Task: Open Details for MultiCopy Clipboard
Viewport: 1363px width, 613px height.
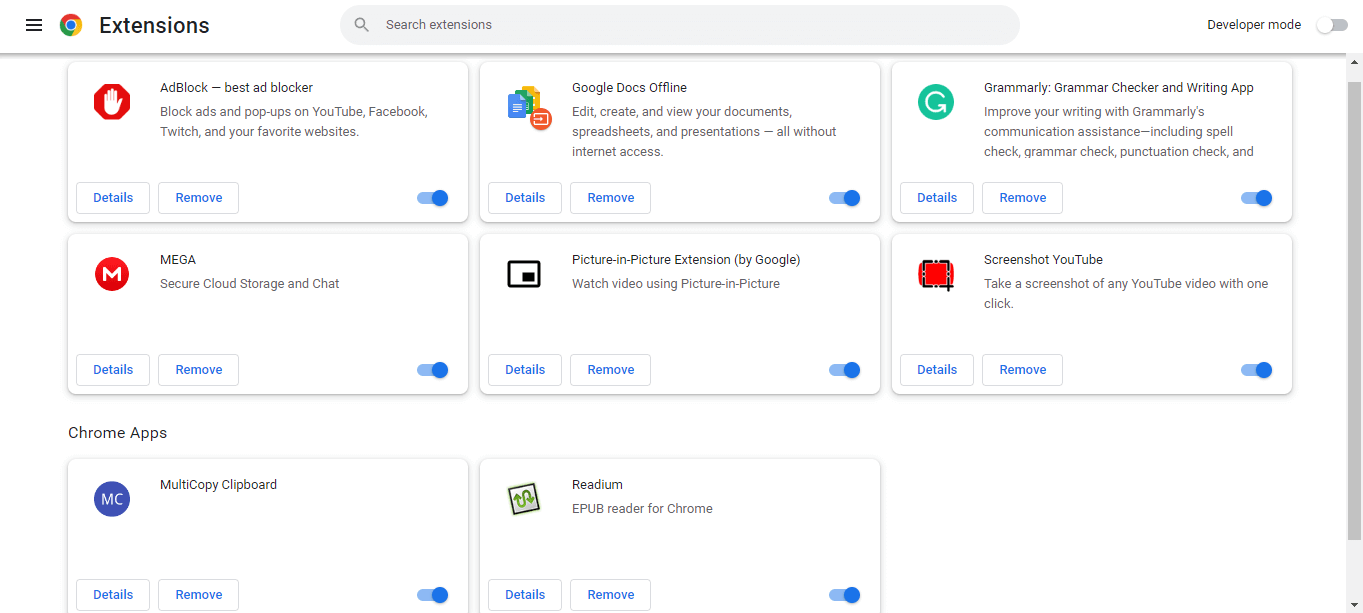Action: tap(113, 595)
